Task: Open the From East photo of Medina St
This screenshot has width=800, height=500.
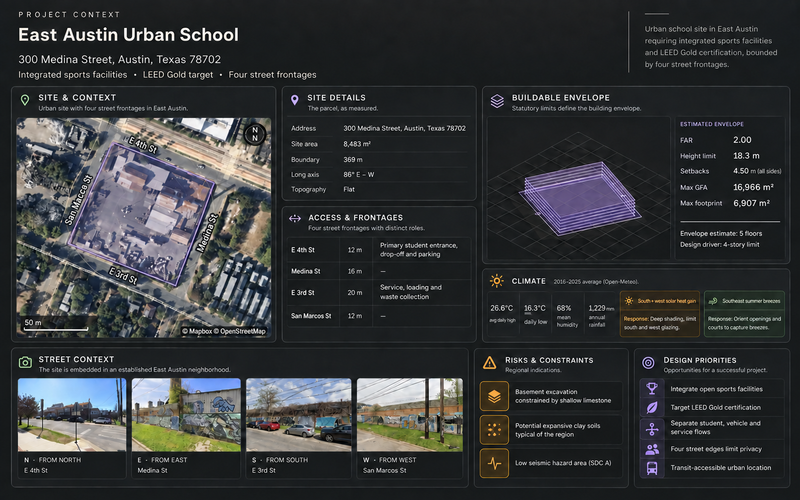Action: tap(186, 415)
